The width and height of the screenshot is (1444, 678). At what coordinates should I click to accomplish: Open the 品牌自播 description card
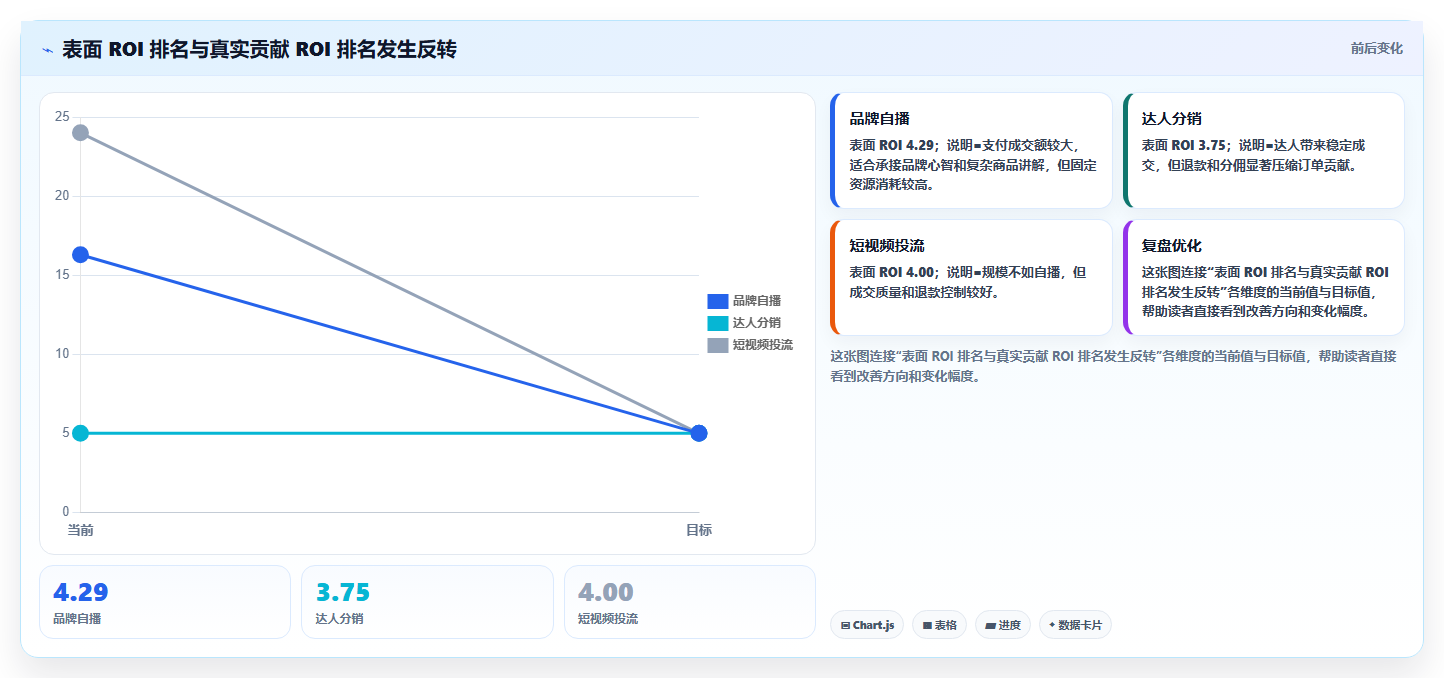(971, 150)
